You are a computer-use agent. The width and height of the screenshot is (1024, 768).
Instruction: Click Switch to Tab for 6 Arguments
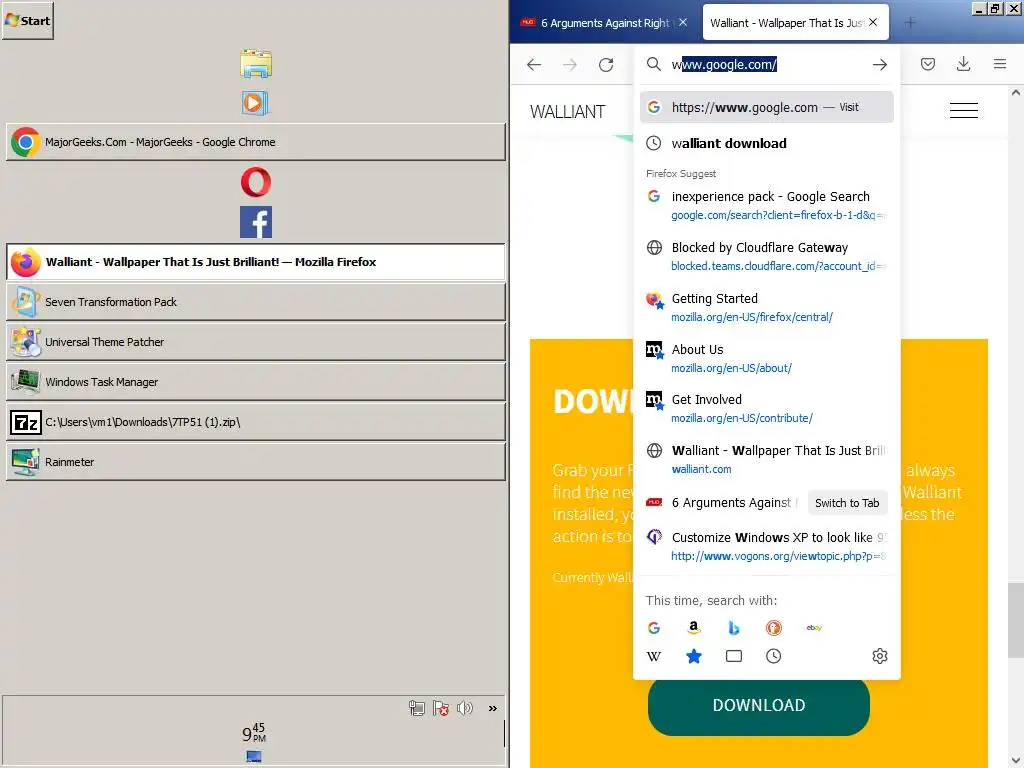coord(847,503)
